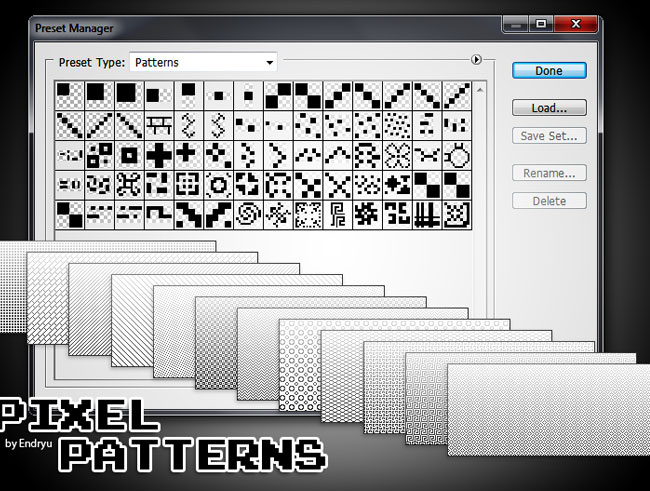Open the Preset Manager flyout menu arrow
650x491 pixels.
point(476,60)
